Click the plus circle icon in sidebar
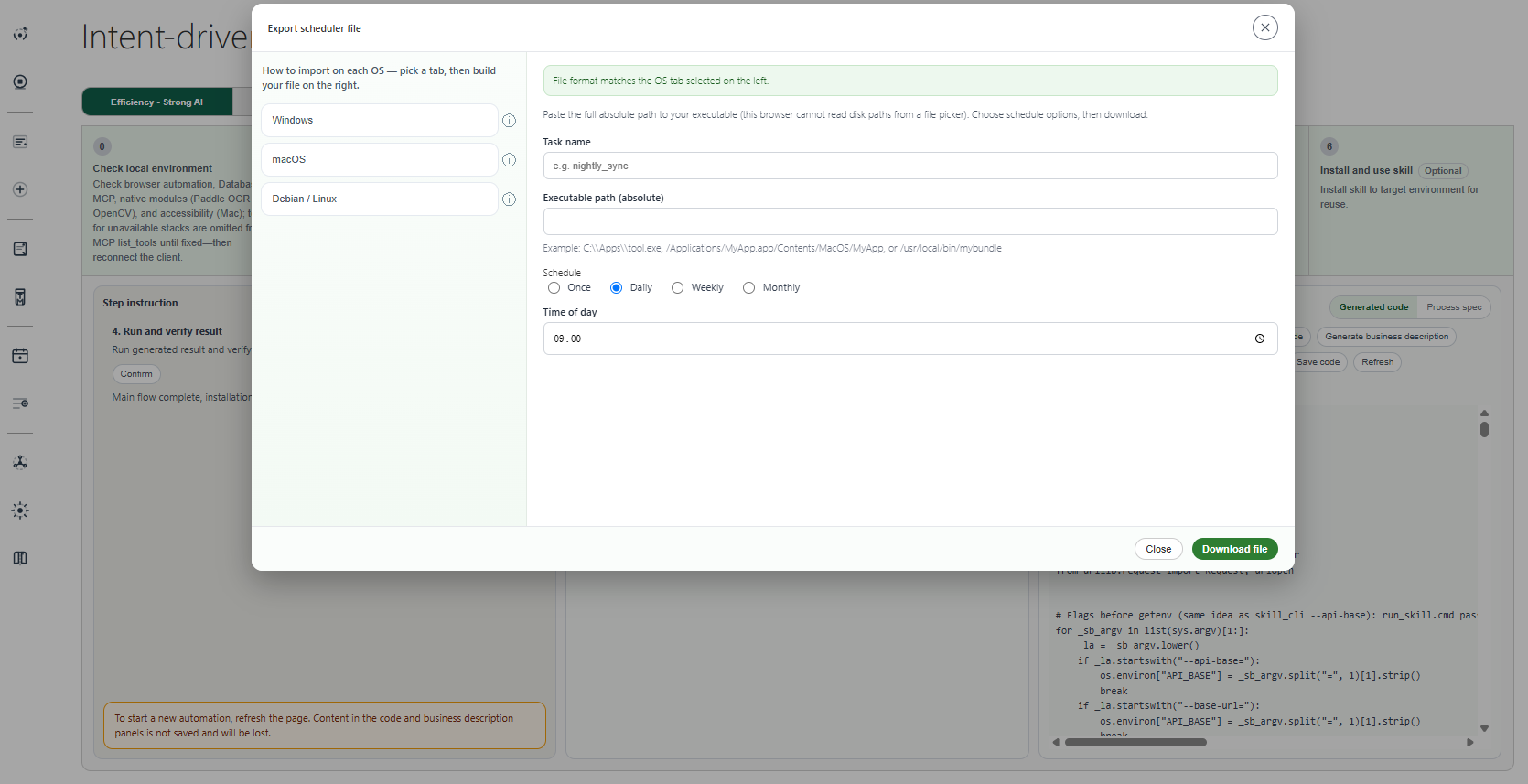1528x784 pixels. [20, 189]
